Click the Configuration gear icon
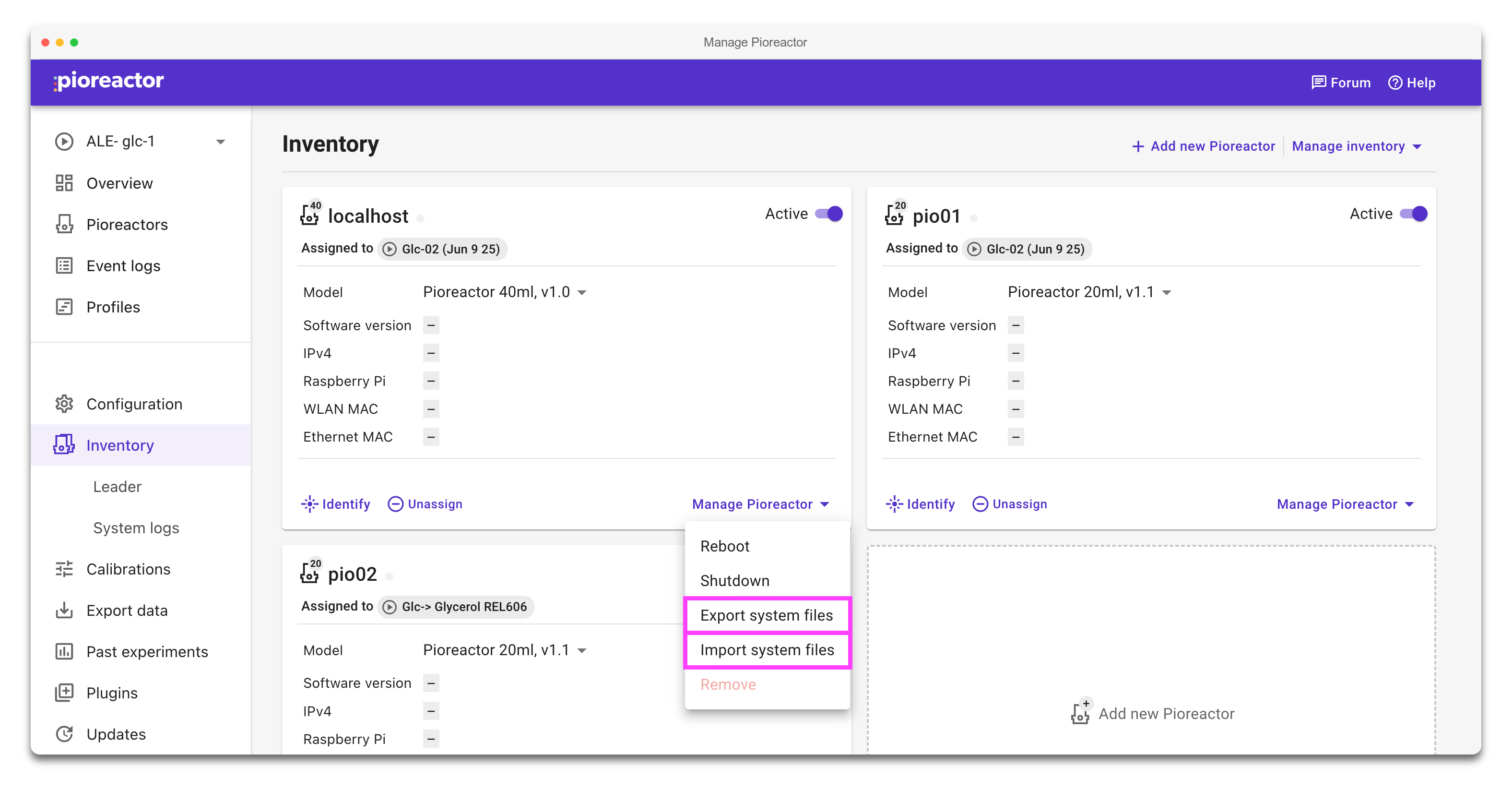1512x791 pixels. tap(64, 404)
